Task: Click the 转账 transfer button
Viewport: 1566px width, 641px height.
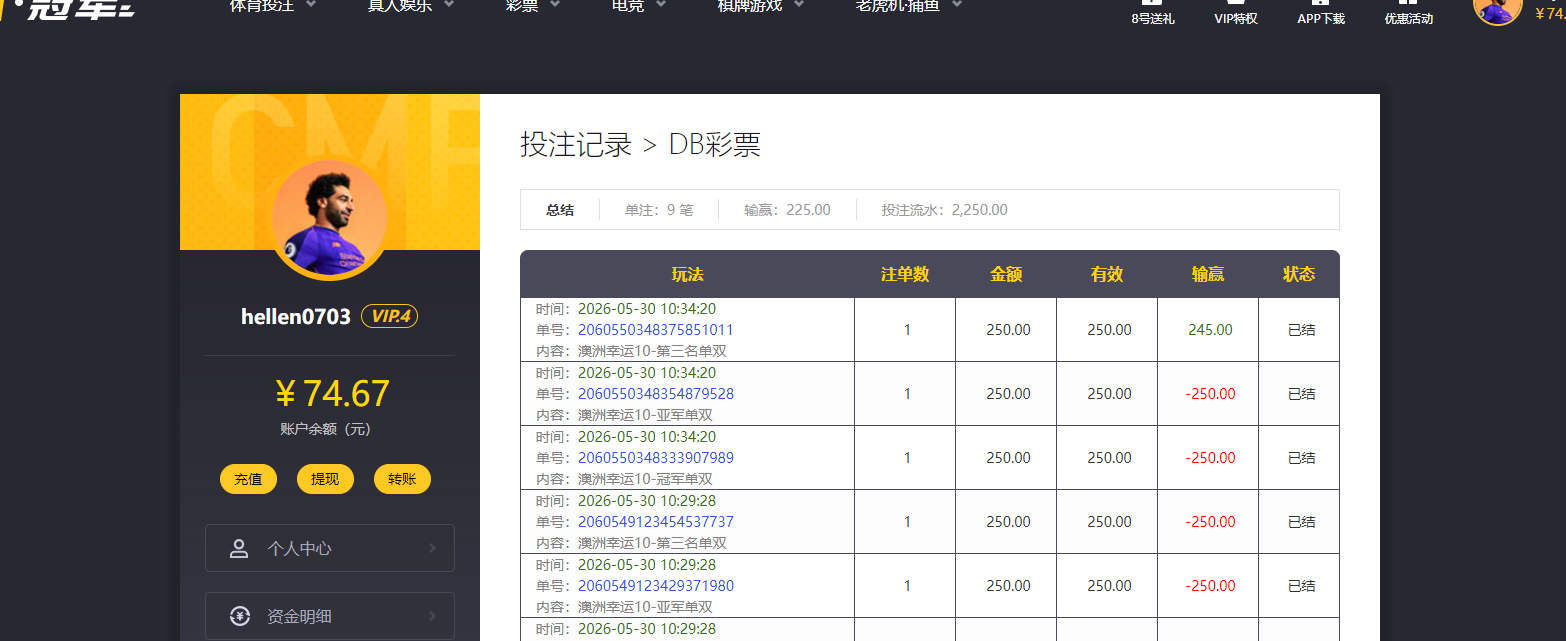Action: tap(402, 479)
